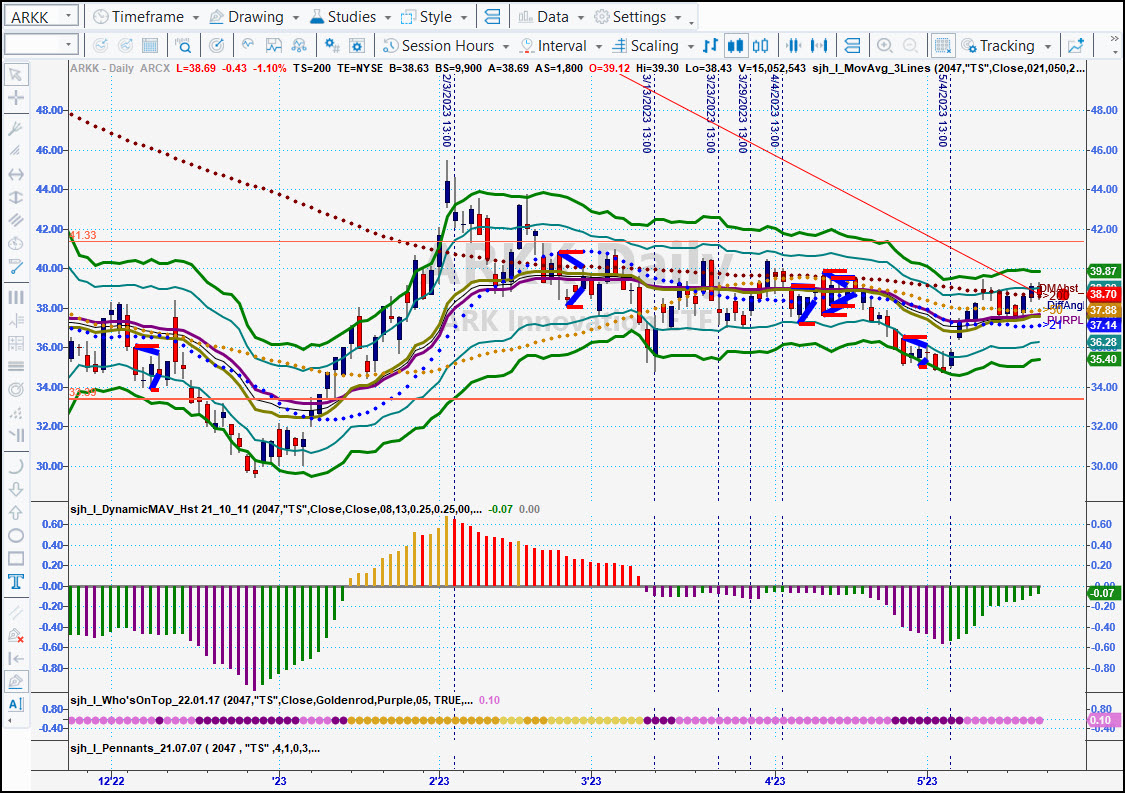This screenshot has height=793, width=1125.
Task: Open the Settings menu
Action: tap(638, 17)
